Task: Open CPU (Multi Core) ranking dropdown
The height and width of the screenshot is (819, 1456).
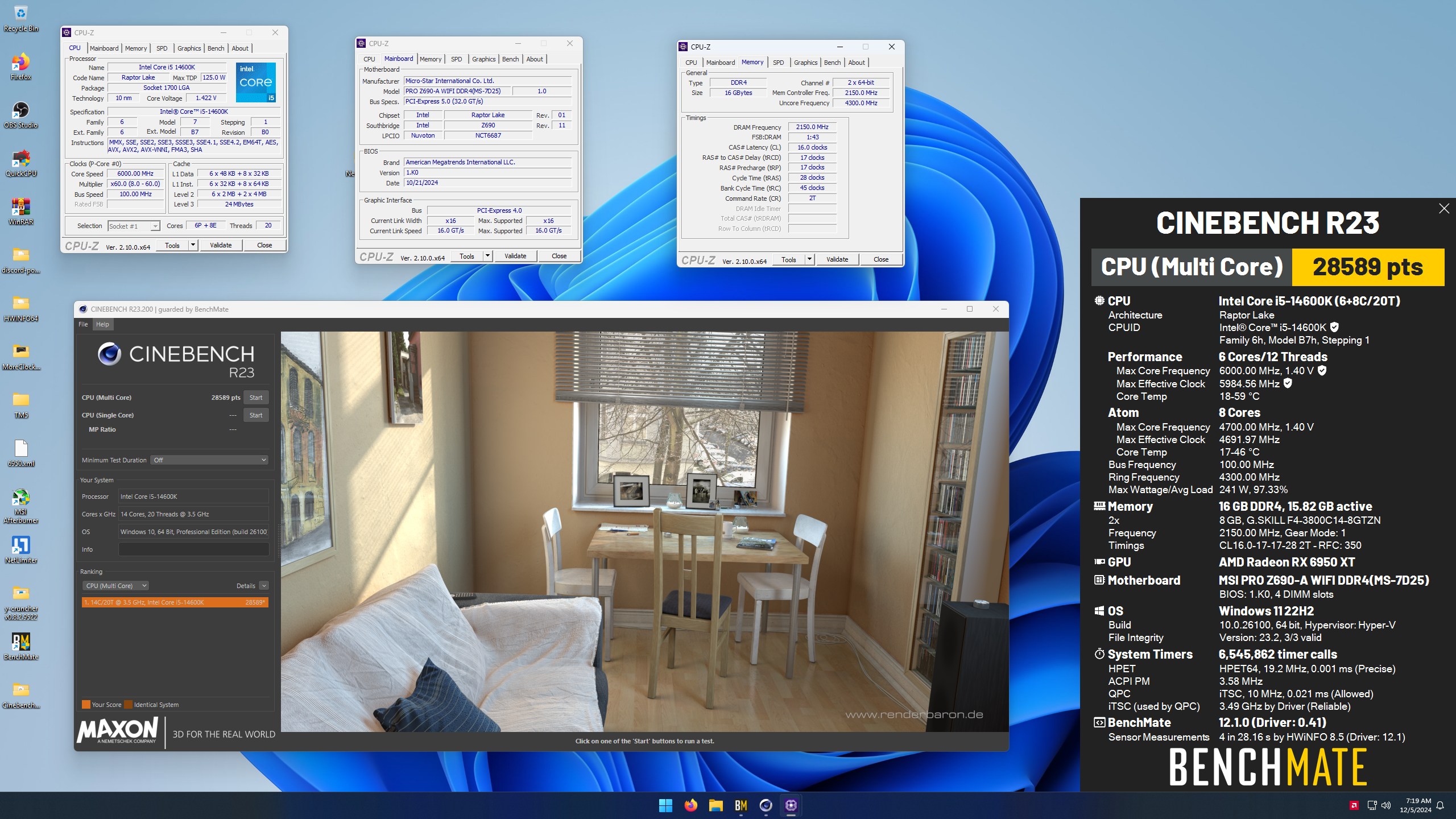Action: point(116,586)
